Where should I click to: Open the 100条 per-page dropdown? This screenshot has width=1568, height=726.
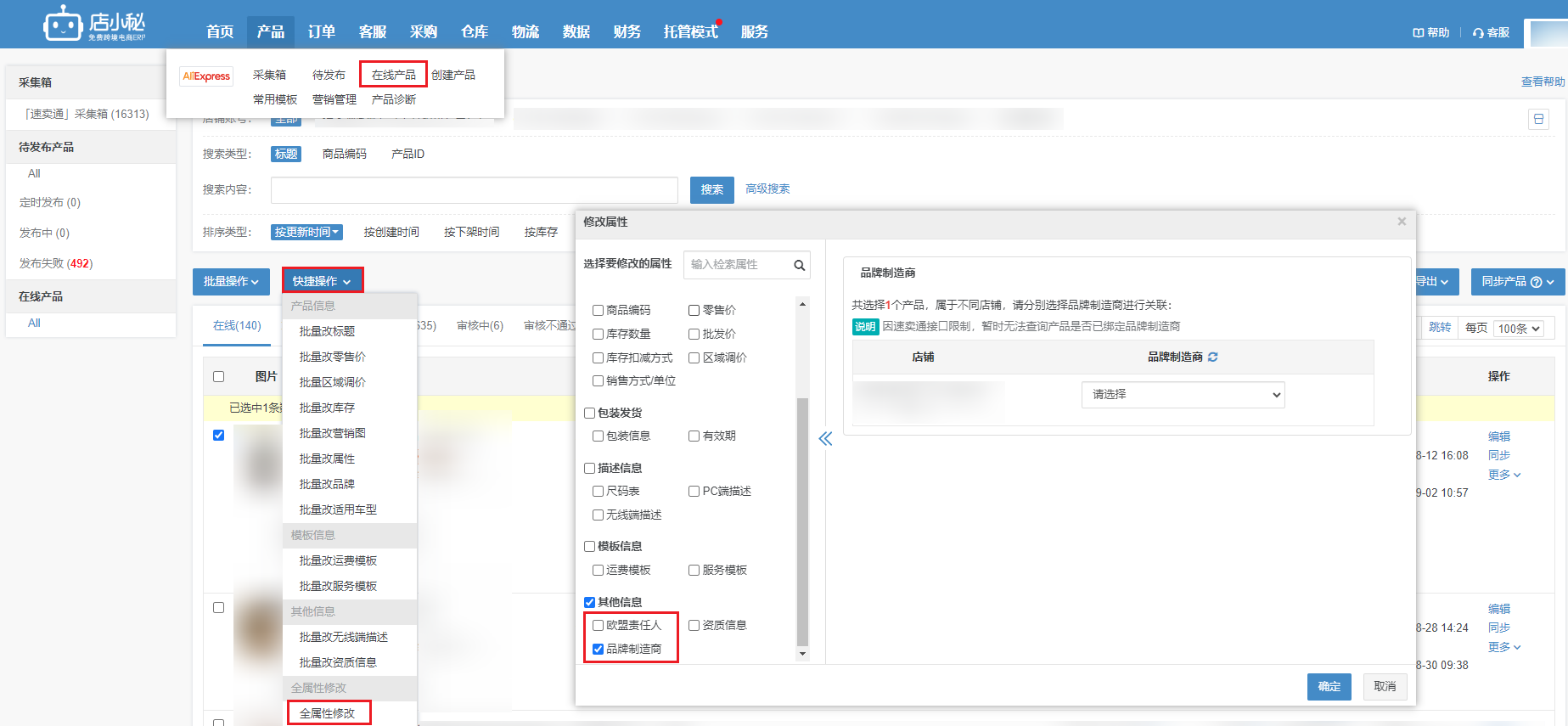click(x=1519, y=329)
